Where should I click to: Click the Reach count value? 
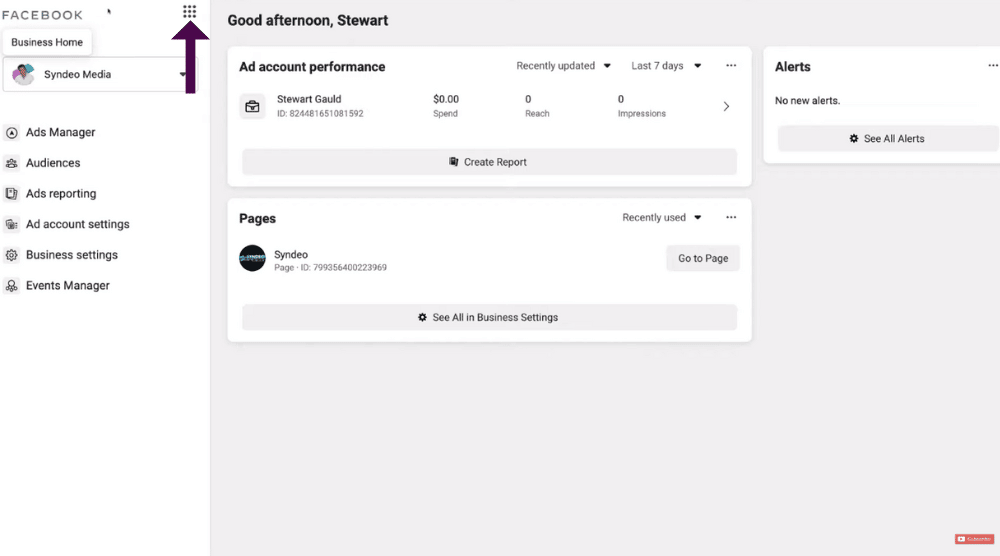click(528, 99)
